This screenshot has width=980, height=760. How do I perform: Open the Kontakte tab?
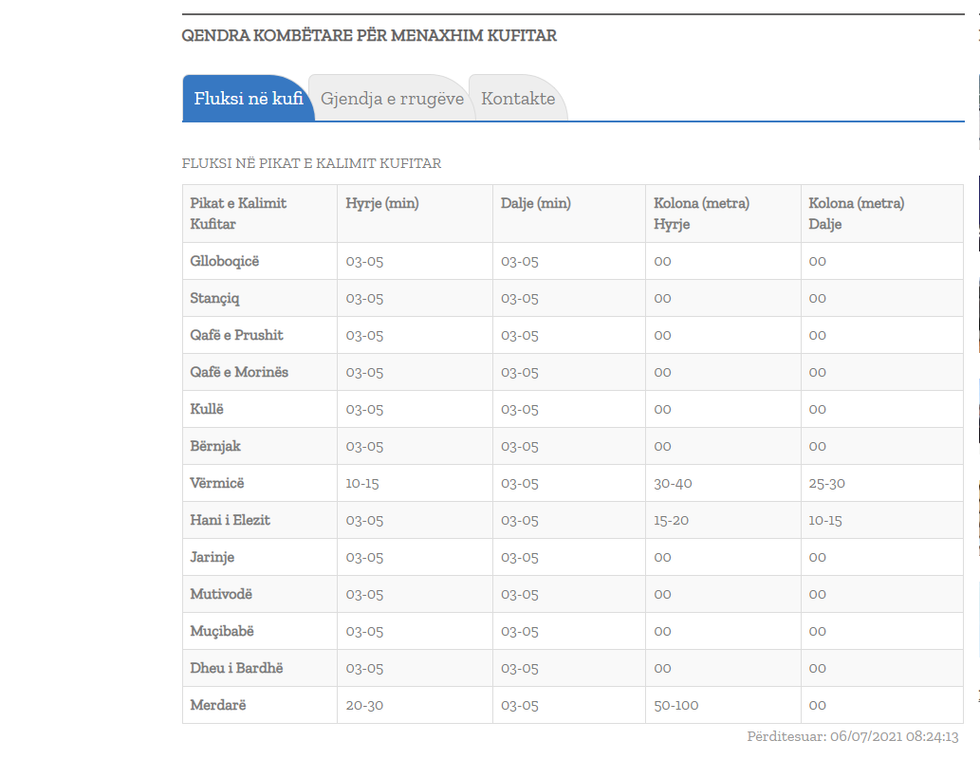click(x=518, y=99)
